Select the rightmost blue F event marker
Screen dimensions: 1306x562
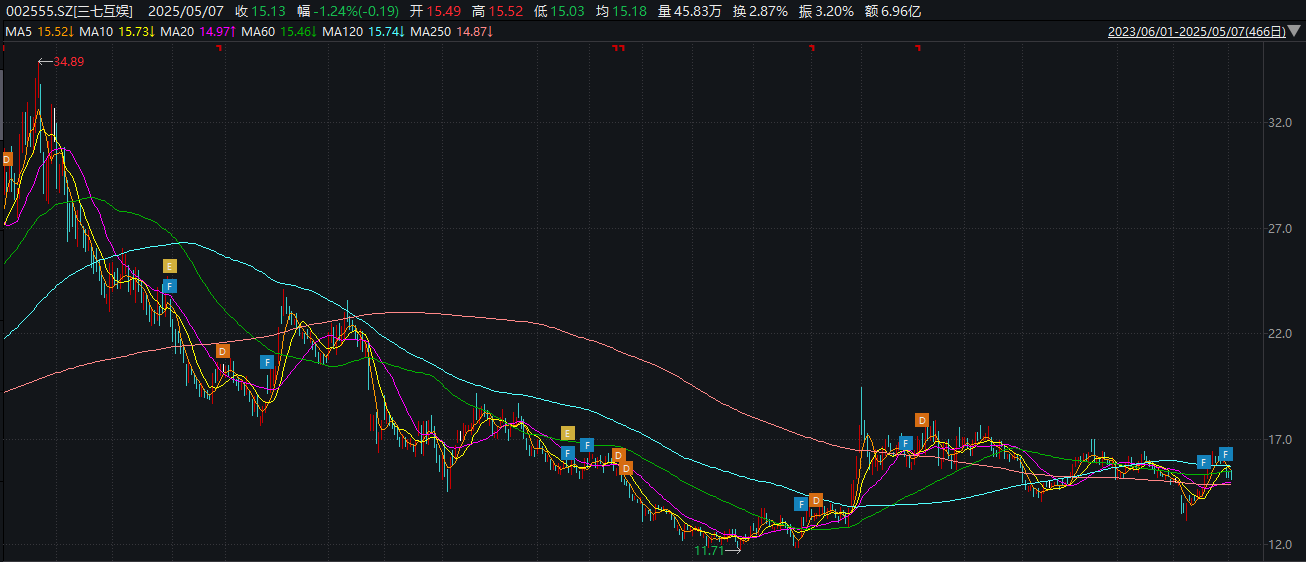[x=1226, y=454]
